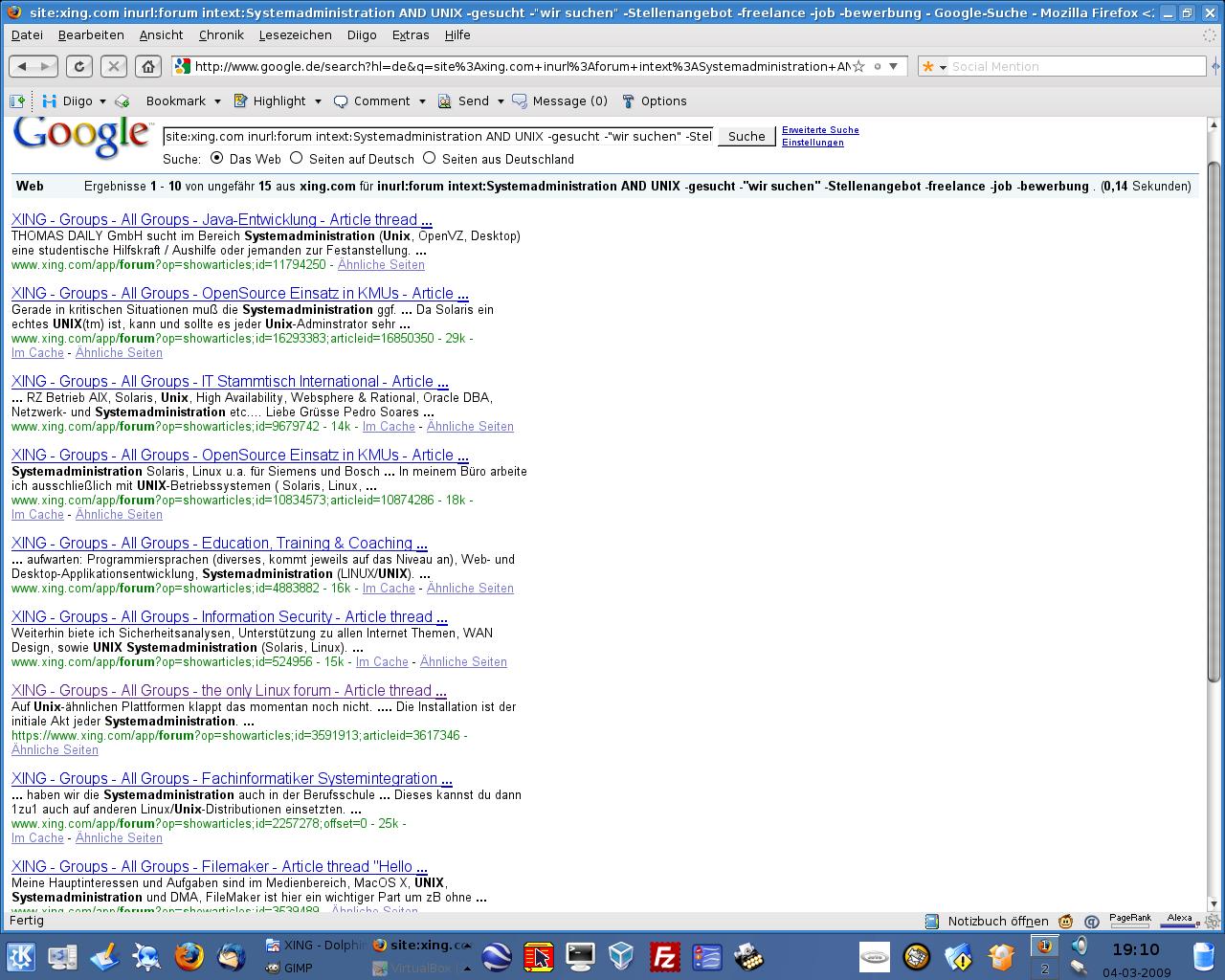This screenshot has width=1225, height=980.
Task: Open the Java-Entwicklung article thread result
Action: coord(222,219)
